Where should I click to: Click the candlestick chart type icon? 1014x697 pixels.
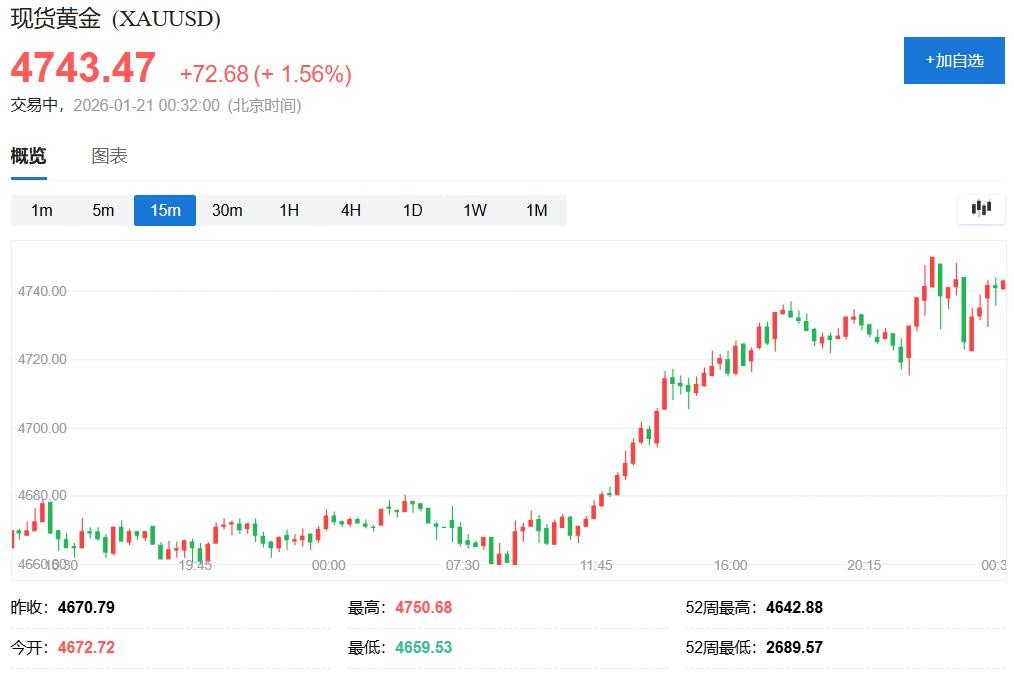pyautogui.click(x=981, y=209)
